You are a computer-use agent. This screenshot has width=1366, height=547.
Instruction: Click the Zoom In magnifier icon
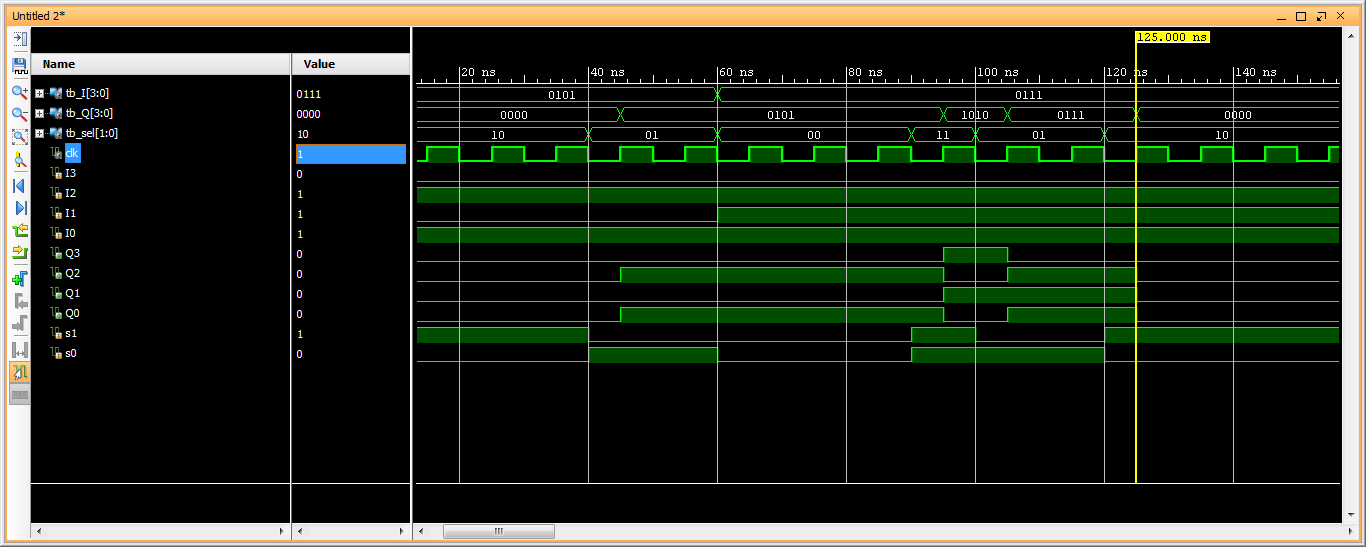click(x=19, y=91)
